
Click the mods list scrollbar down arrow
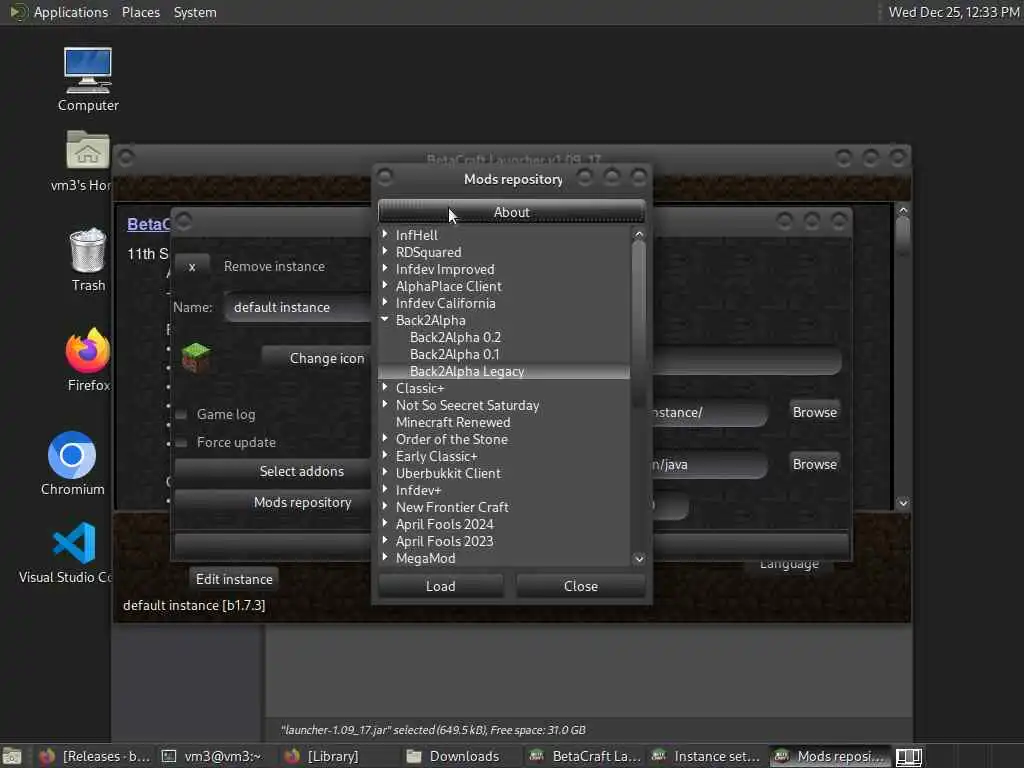point(639,558)
